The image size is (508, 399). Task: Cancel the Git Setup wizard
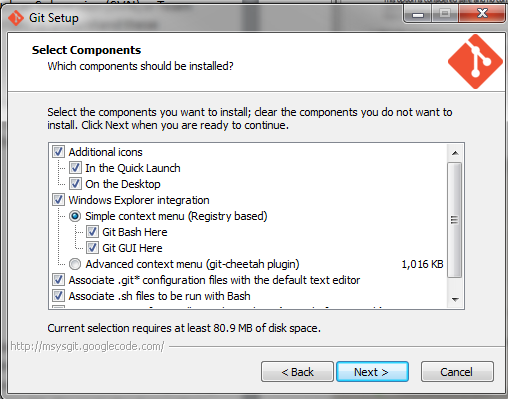click(457, 372)
